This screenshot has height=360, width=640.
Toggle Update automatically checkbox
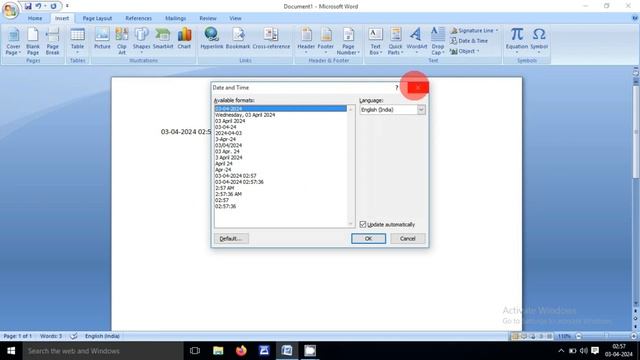363,224
